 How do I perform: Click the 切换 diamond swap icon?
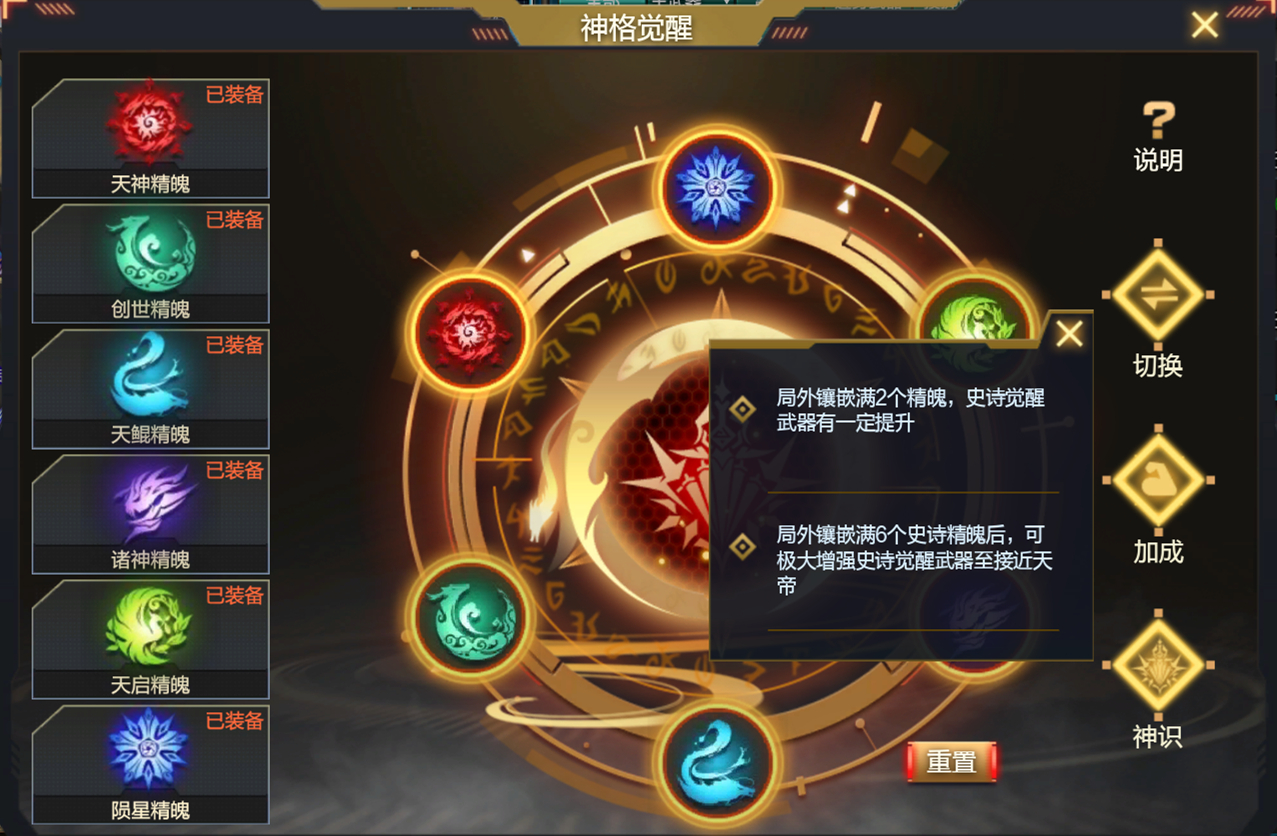coord(1158,296)
